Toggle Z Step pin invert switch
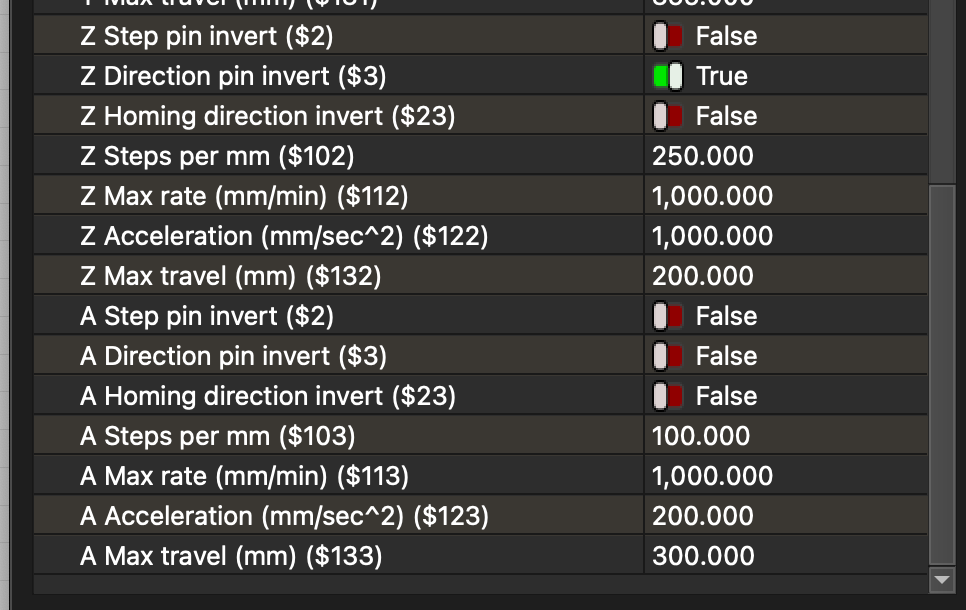The width and height of the screenshot is (966, 610). [x=667, y=37]
